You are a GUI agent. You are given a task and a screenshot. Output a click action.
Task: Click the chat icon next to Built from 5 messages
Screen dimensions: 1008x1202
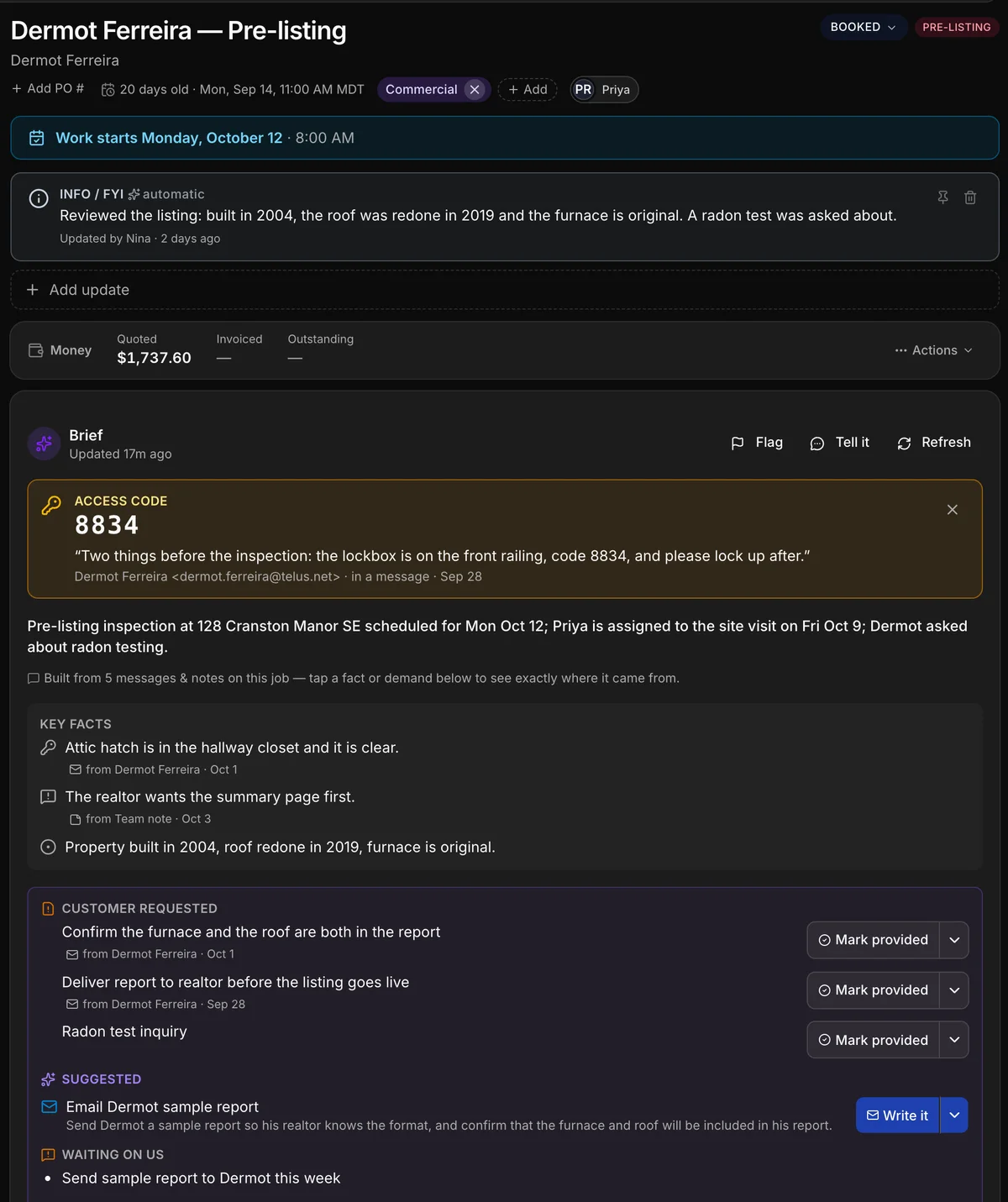coord(34,678)
